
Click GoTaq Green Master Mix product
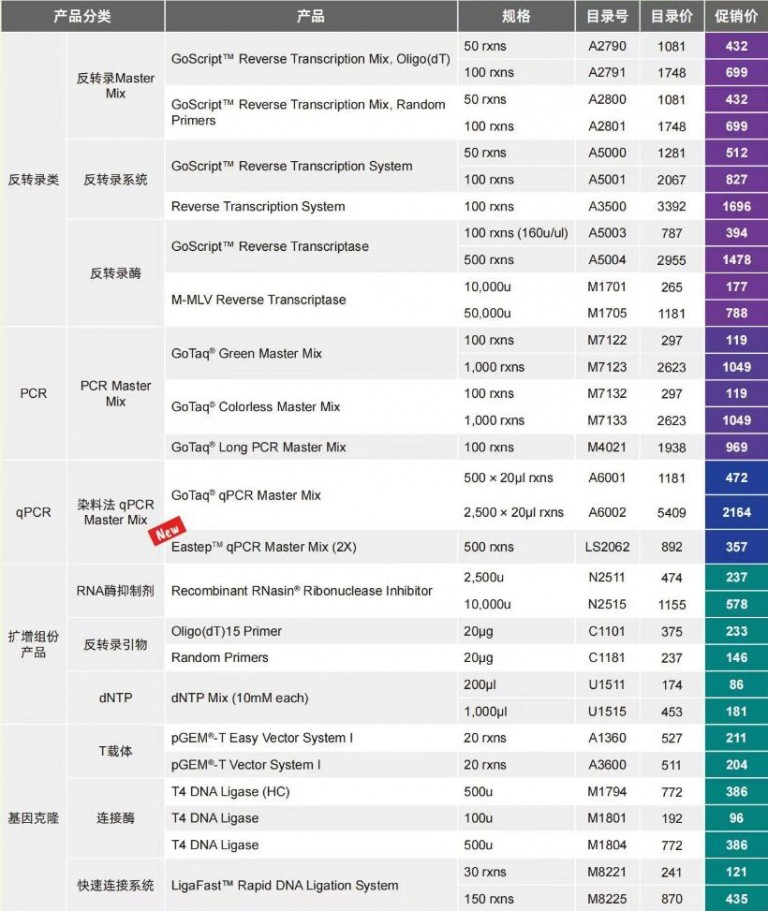246,353
